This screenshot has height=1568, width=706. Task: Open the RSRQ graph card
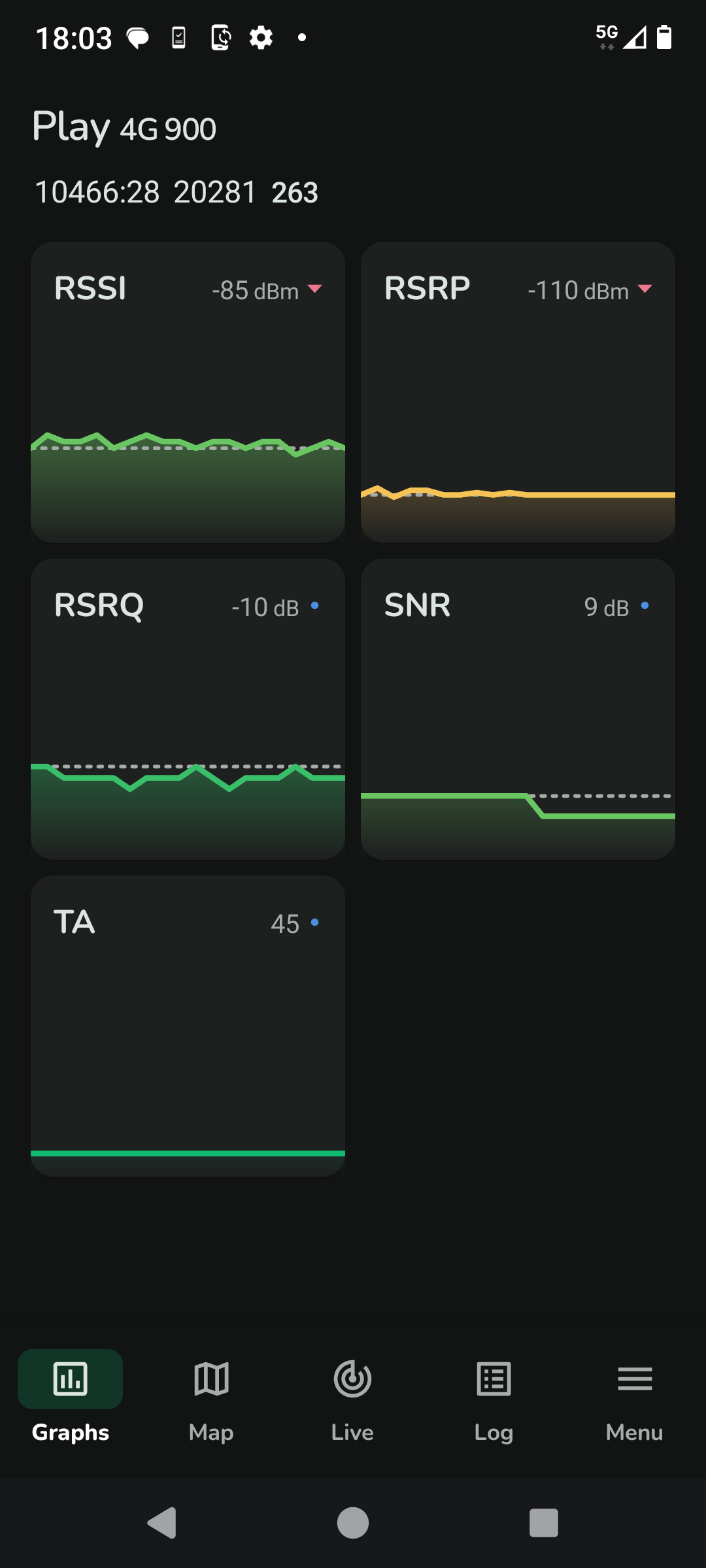tap(188, 709)
